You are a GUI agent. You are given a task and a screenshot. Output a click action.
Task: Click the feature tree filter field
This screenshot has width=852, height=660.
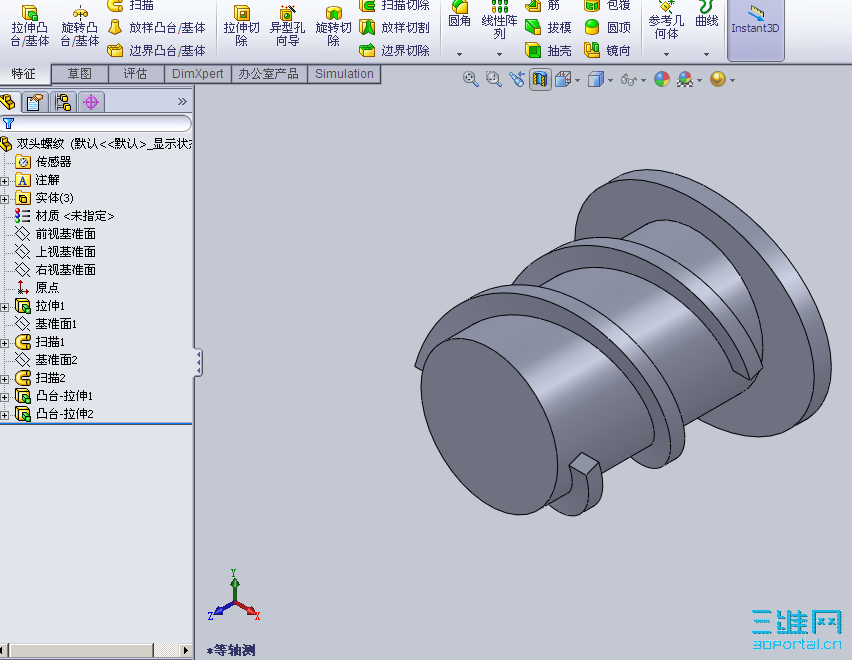click(x=96, y=123)
